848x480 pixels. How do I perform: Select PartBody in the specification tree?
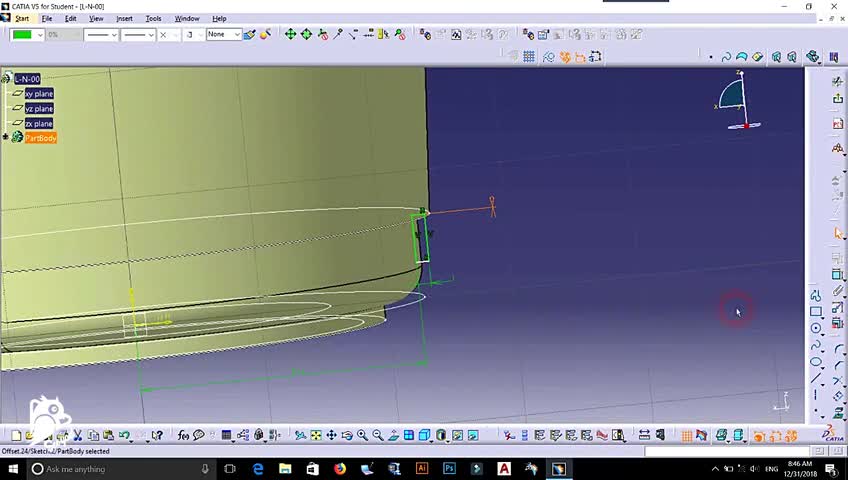[41, 138]
